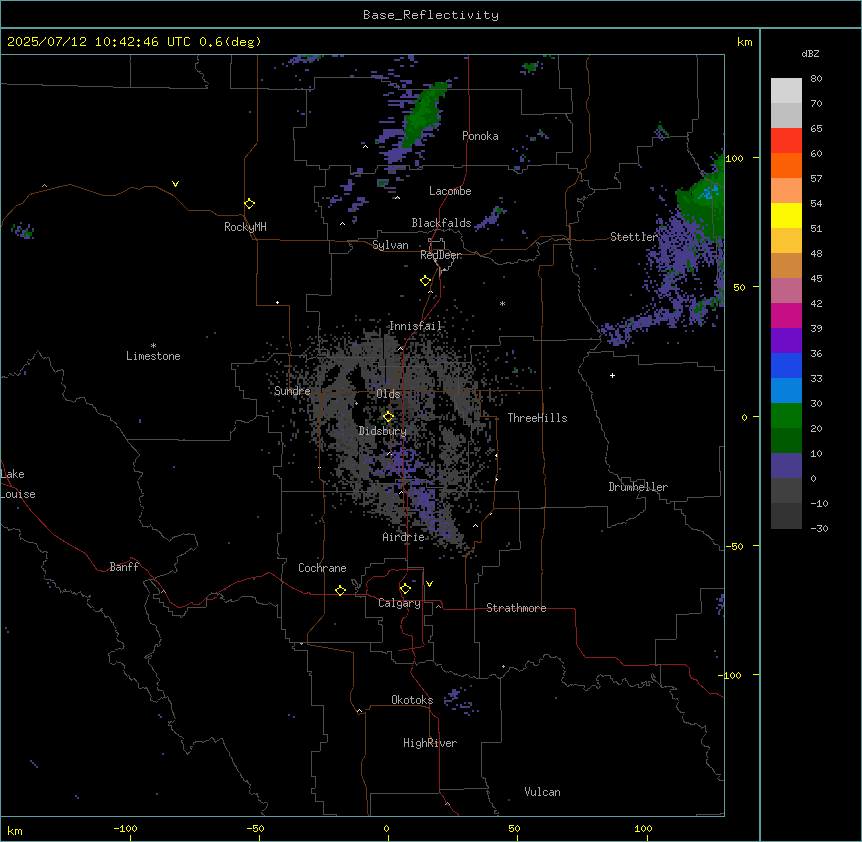Click the Sylvan map label
This screenshot has height=842, width=862.
click(390, 245)
